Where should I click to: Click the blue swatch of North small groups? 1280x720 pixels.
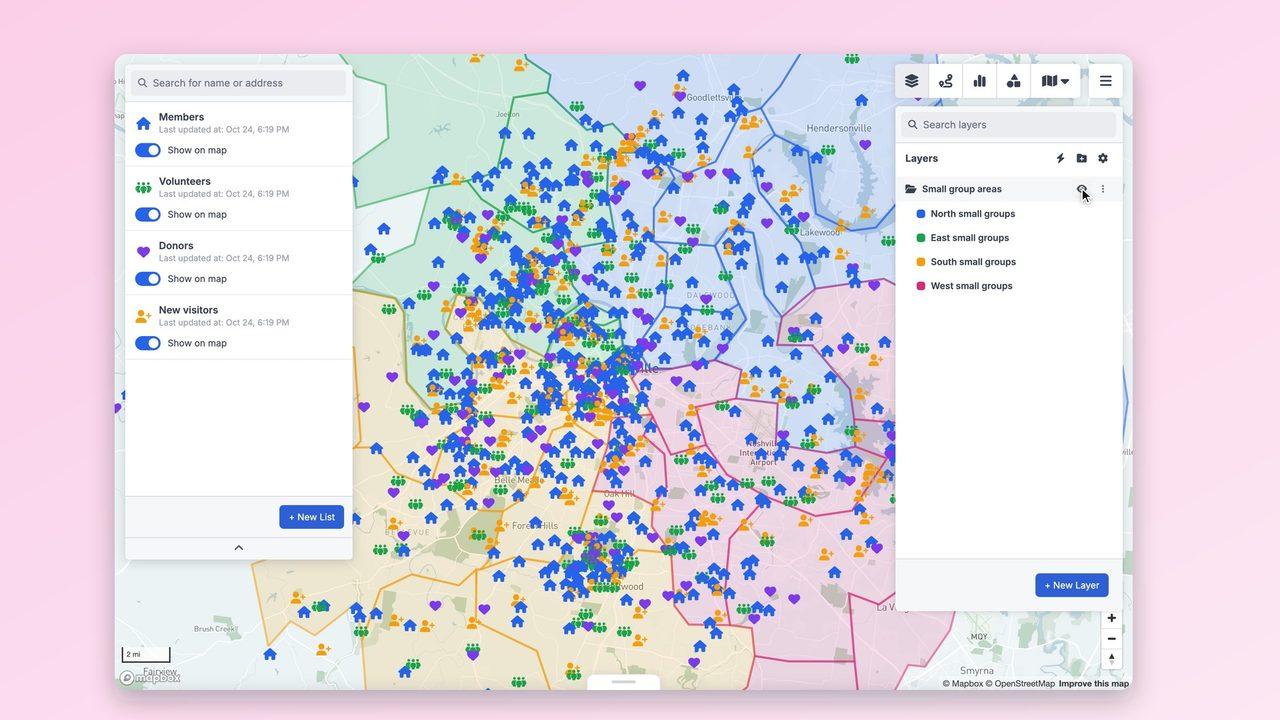click(921, 214)
